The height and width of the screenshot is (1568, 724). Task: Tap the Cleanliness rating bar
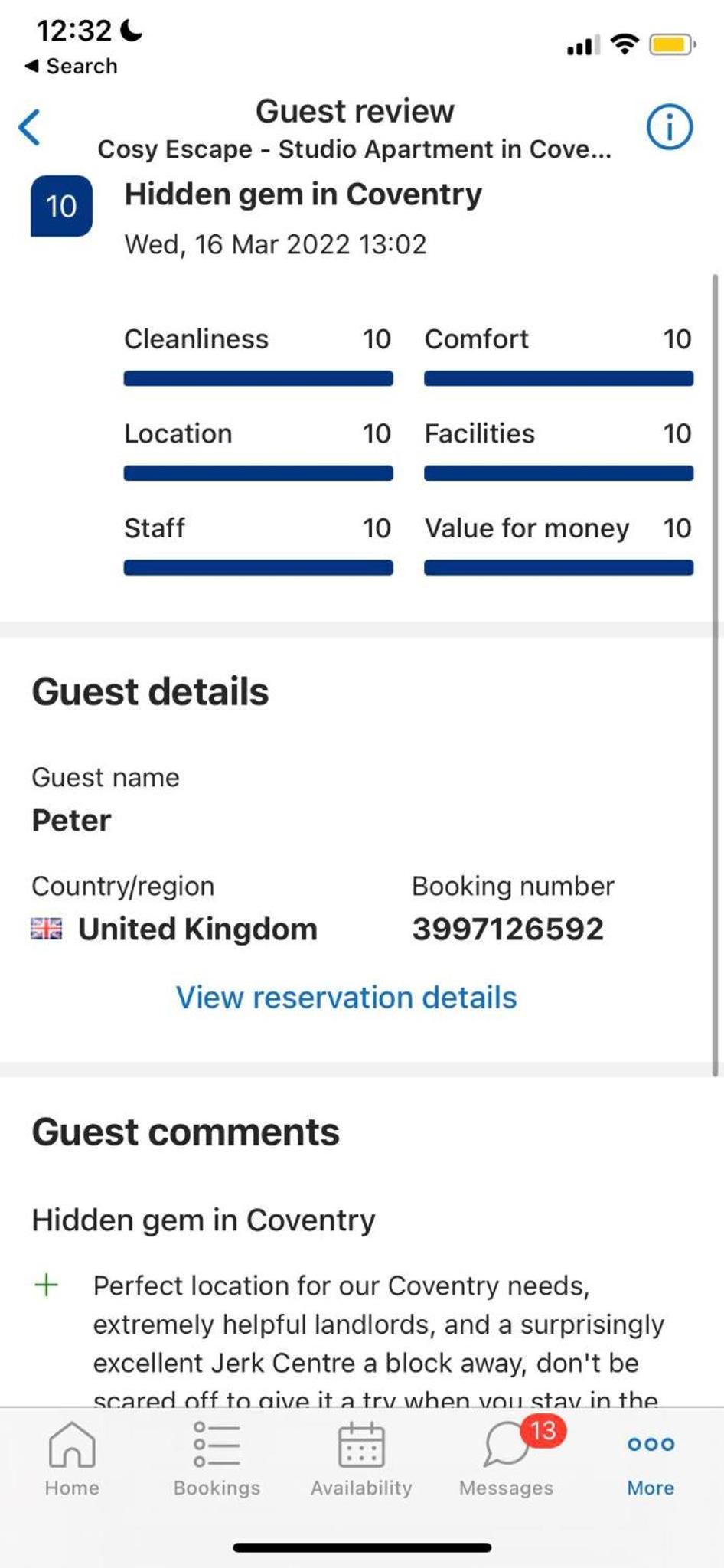tap(259, 378)
